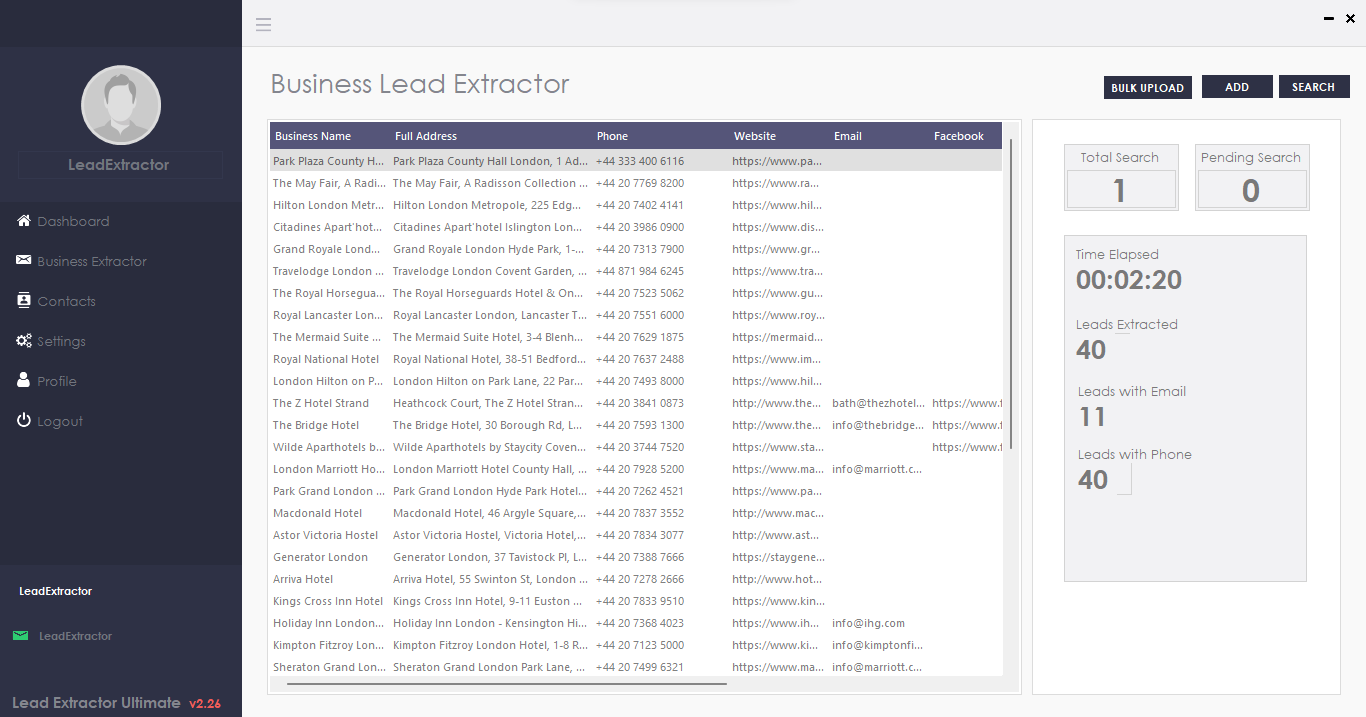
Task: Sort by the Business Name column header
Action: click(314, 136)
